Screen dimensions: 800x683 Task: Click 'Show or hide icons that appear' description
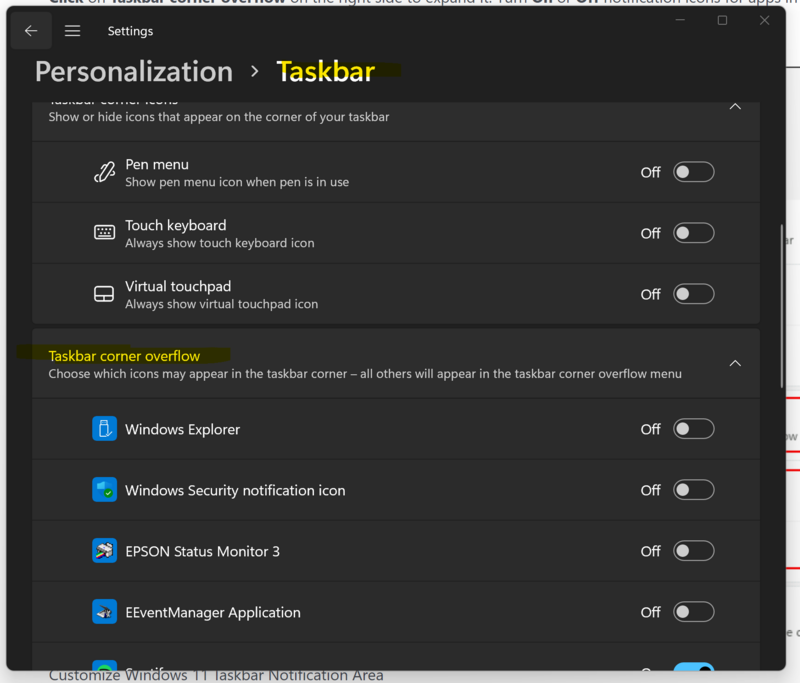point(219,117)
